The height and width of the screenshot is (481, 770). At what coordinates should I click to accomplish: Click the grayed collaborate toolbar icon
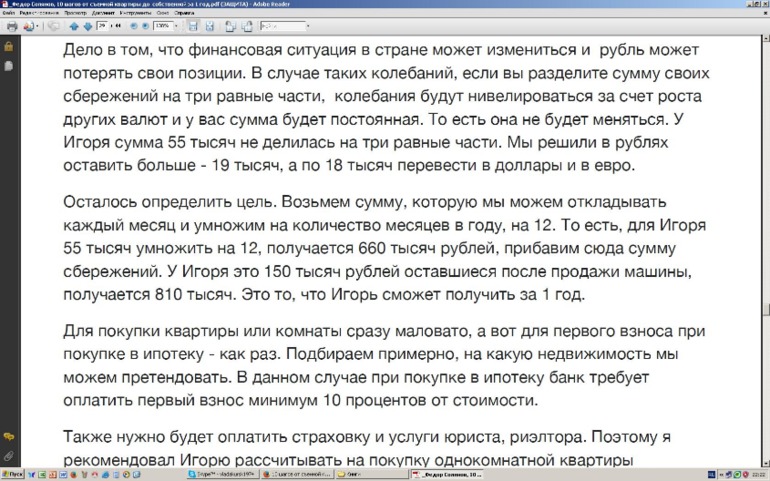click(x=54, y=26)
